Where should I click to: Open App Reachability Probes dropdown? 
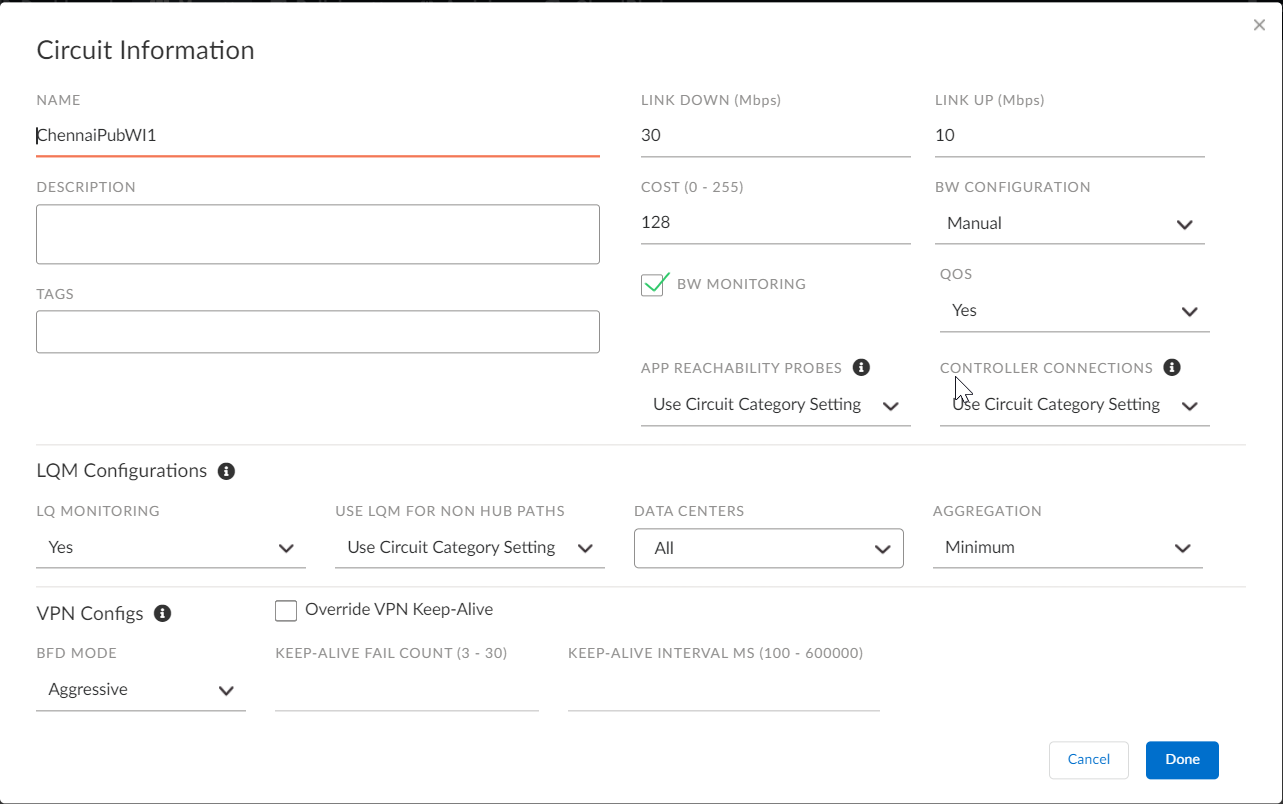tap(775, 405)
